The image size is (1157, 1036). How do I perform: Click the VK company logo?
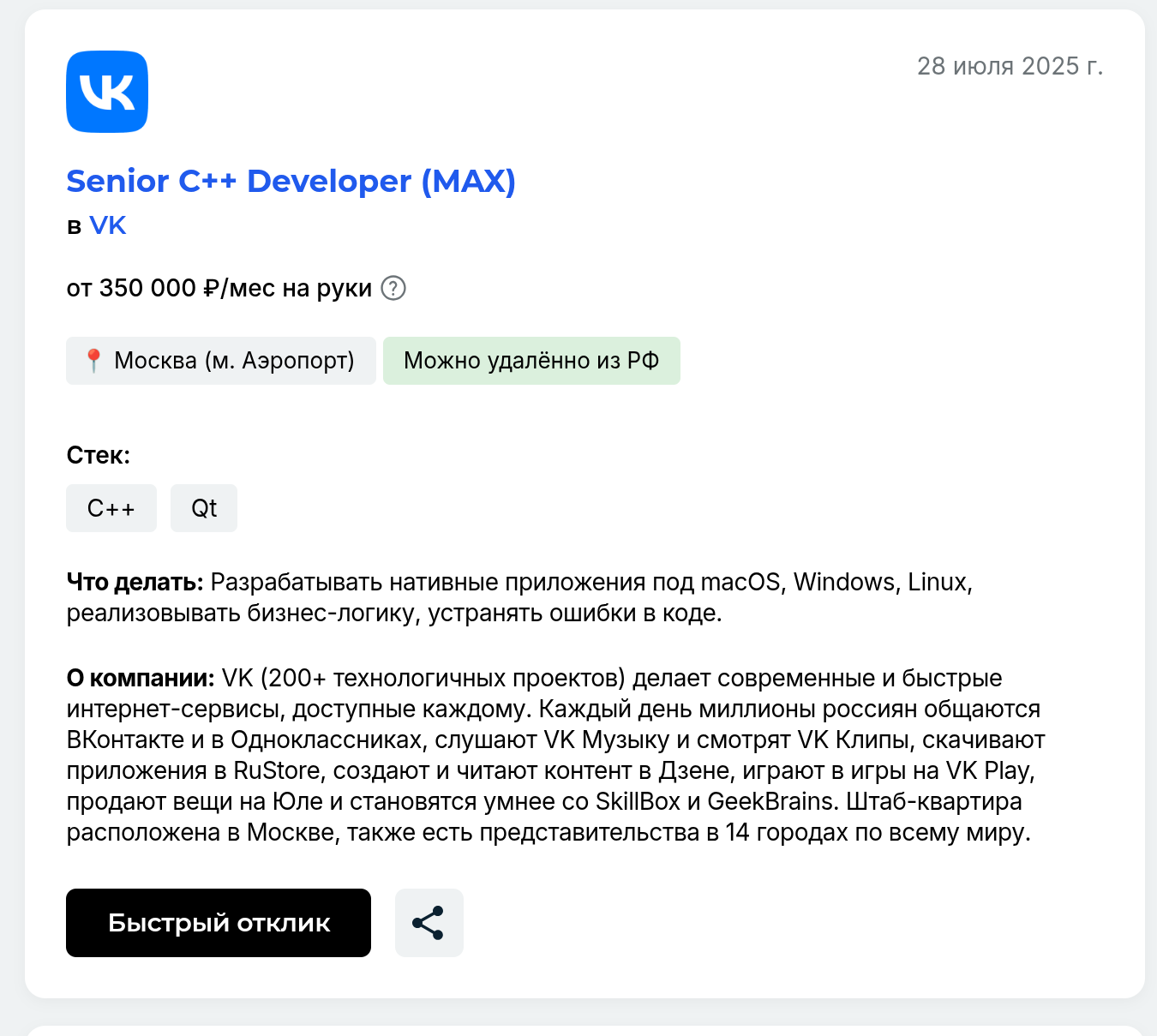pyautogui.click(x=107, y=92)
